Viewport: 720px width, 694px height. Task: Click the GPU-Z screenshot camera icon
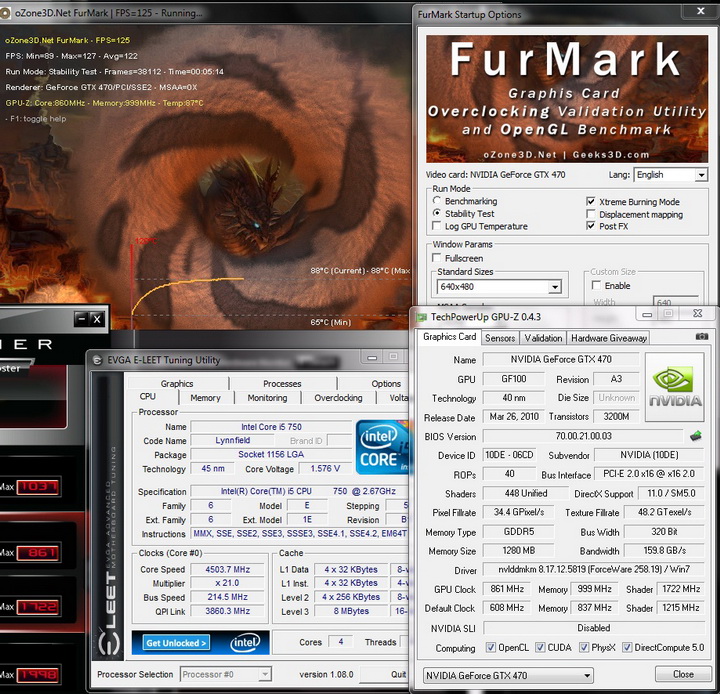pyautogui.click(x=702, y=337)
